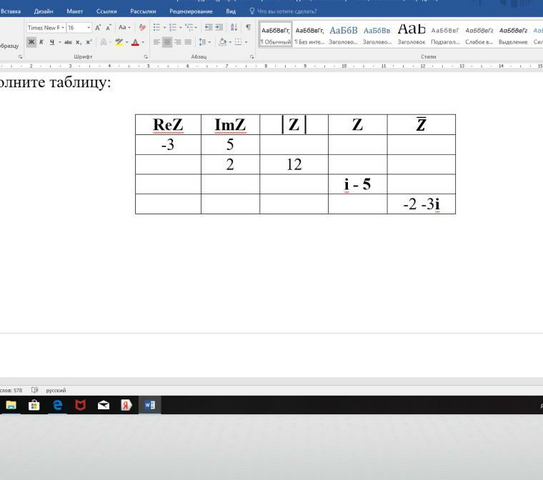543x480 pixels.
Task: Switch to the Рецензирование tab
Action: click(x=191, y=11)
